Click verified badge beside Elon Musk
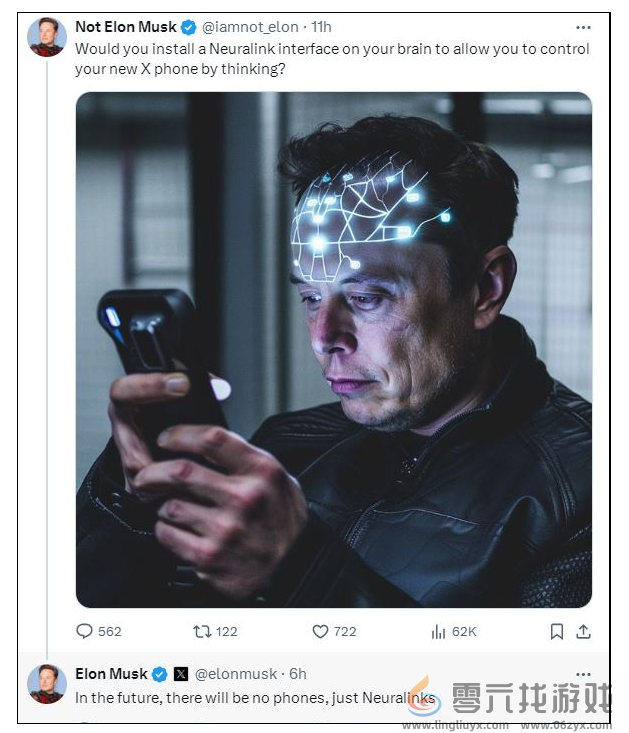Viewport: 629px width, 733px height. click(159, 674)
